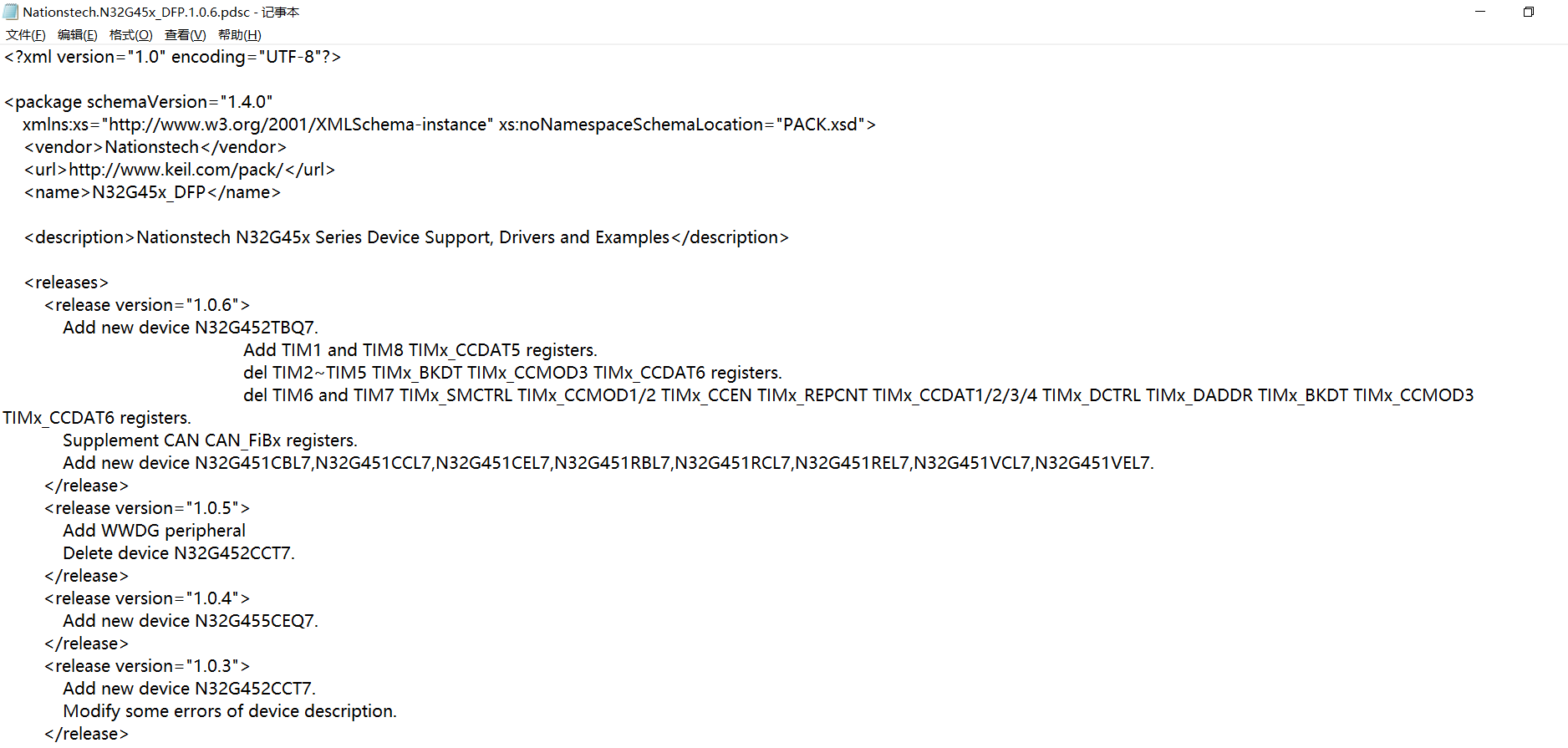This screenshot has width=1568, height=748.
Task: Open the 编辑(E) menu
Action: [78, 35]
